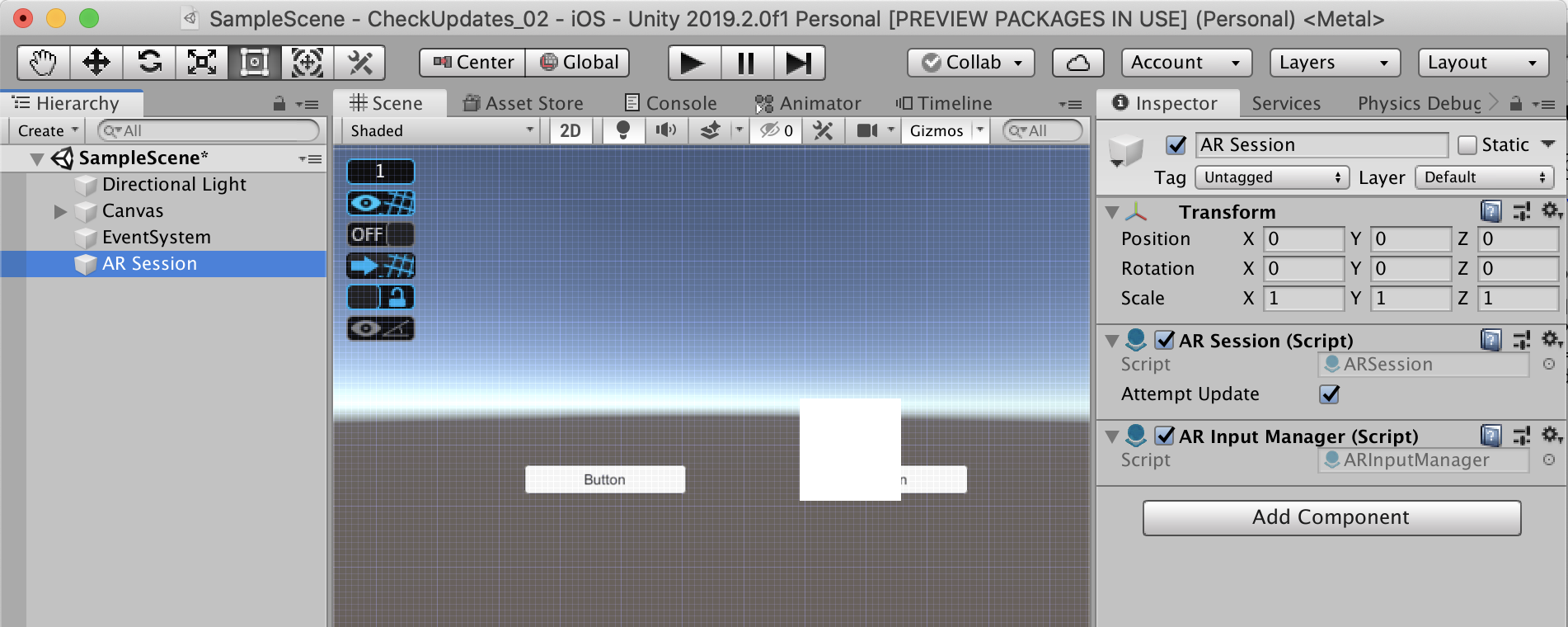Select the Rect Transform tool
1568x627 pixels.
(255, 63)
